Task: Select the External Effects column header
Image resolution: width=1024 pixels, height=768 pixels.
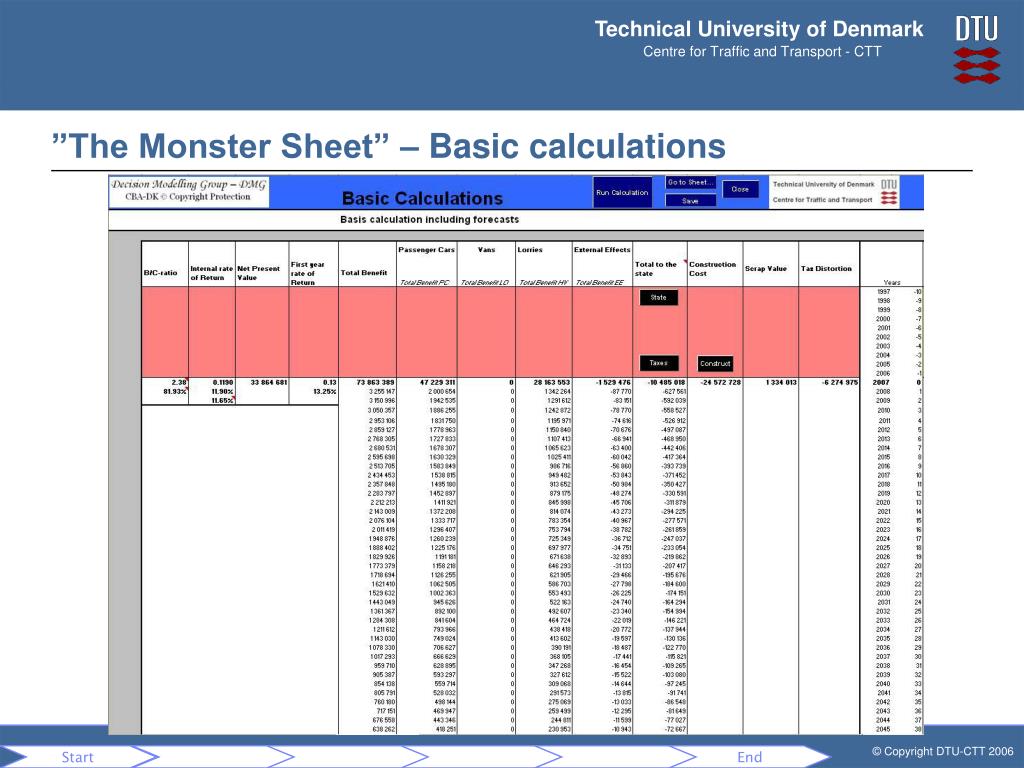Action: tap(602, 249)
